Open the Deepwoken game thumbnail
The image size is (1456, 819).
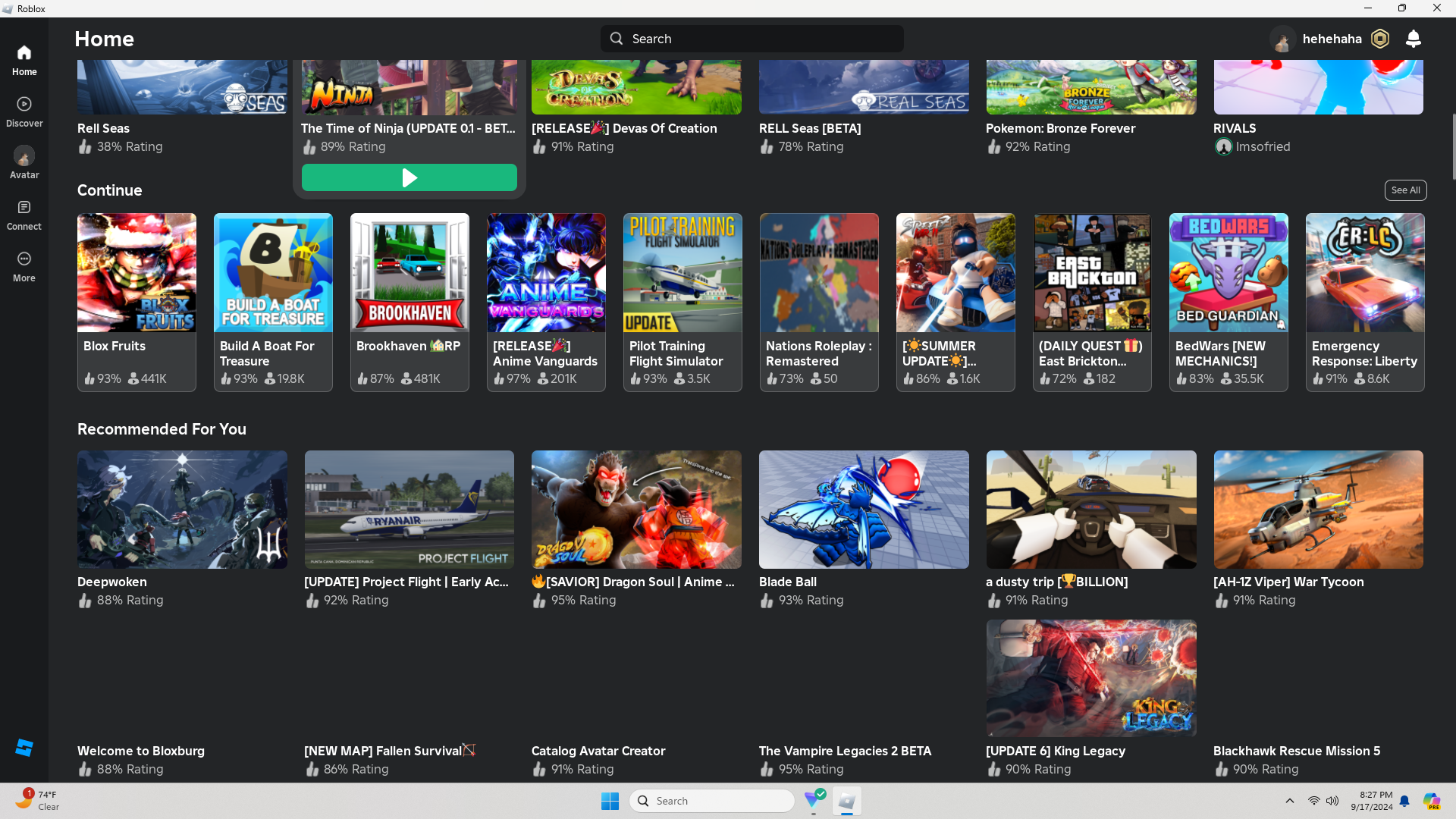point(182,510)
